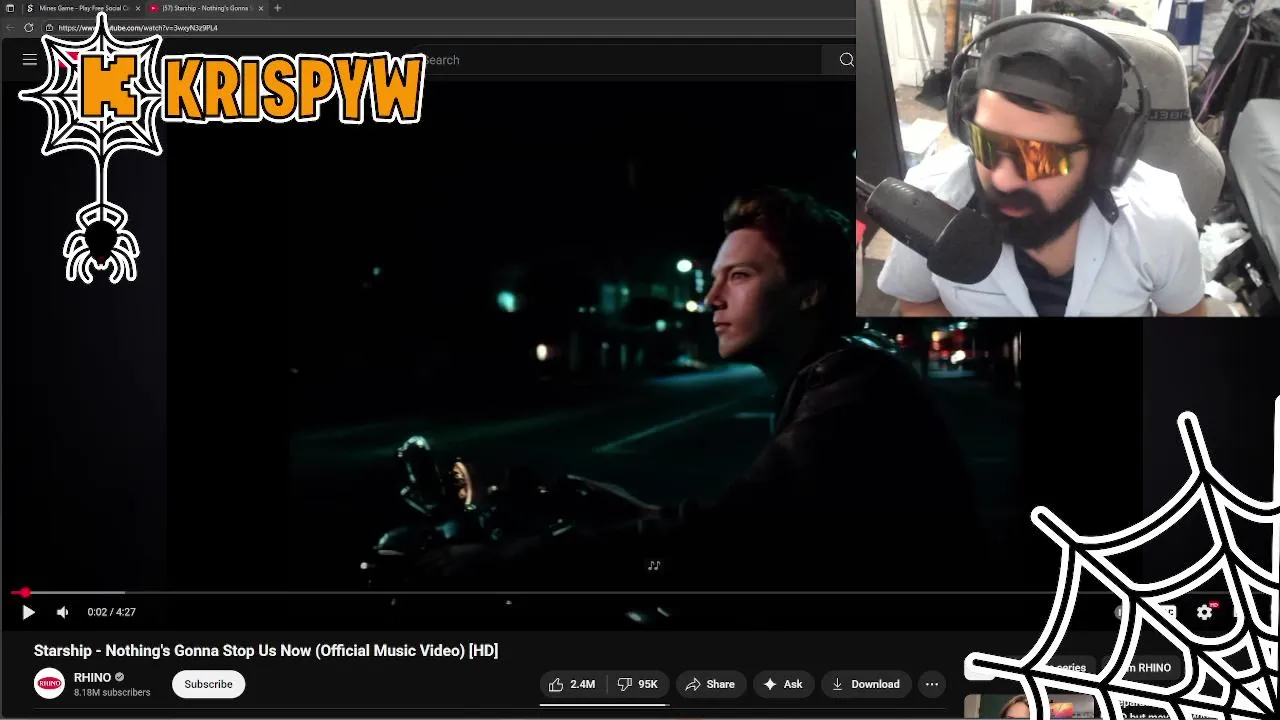Click the 8.18M subscribers text

coord(112,693)
